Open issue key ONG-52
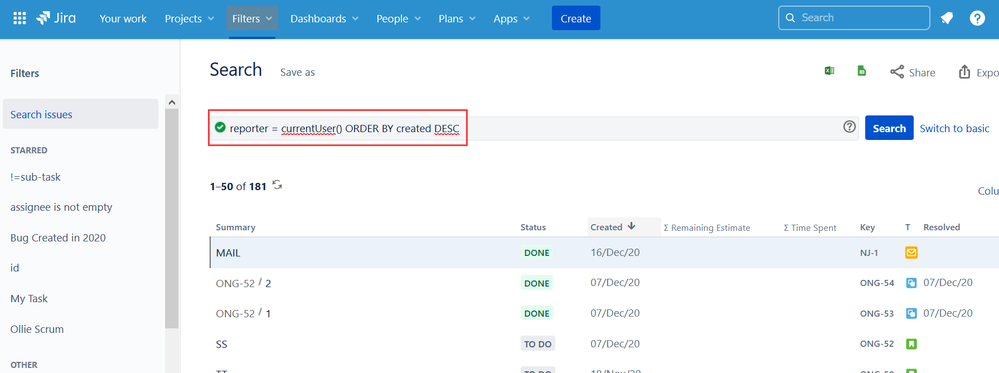The width and height of the screenshot is (999, 373). [x=877, y=344]
